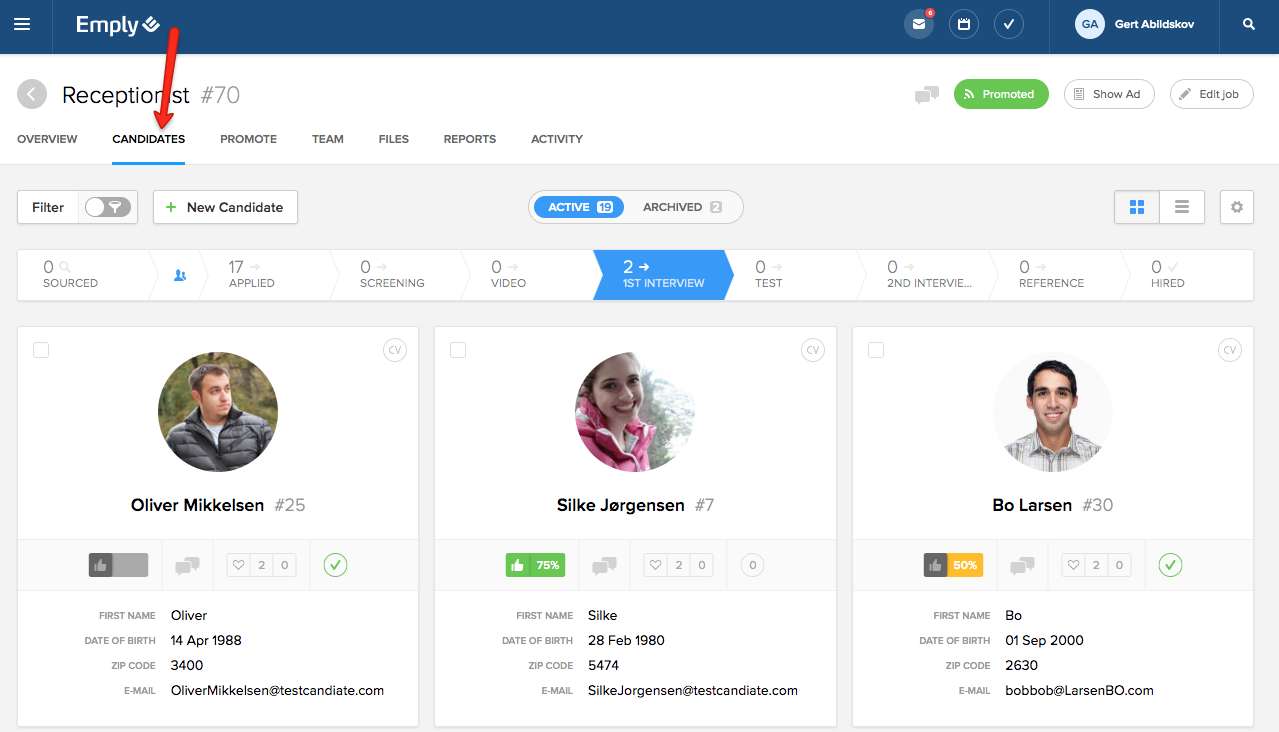
Task: Check the Bo Larsen candidate checkbox
Action: click(876, 350)
